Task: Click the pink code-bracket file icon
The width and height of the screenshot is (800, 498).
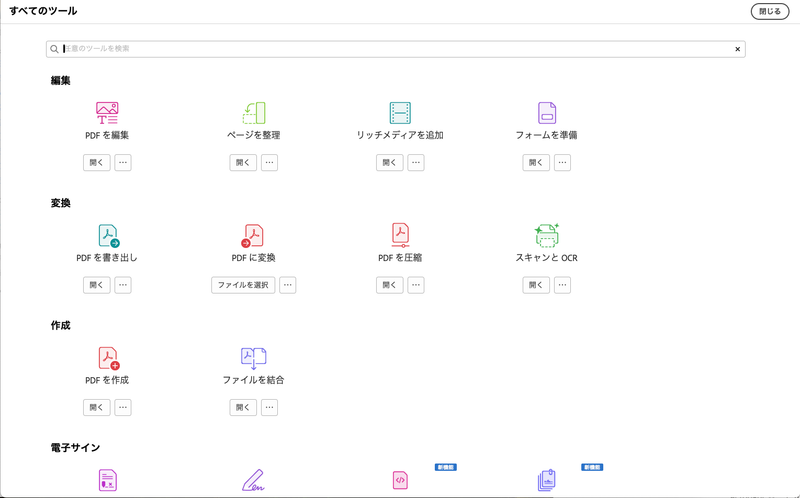Action: click(x=400, y=480)
